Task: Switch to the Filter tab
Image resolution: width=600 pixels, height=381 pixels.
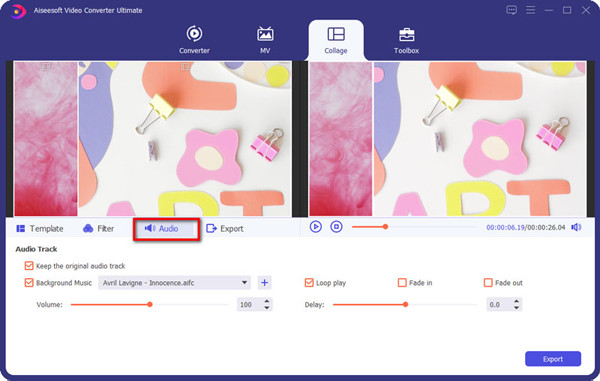Action: pyautogui.click(x=98, y=229)
